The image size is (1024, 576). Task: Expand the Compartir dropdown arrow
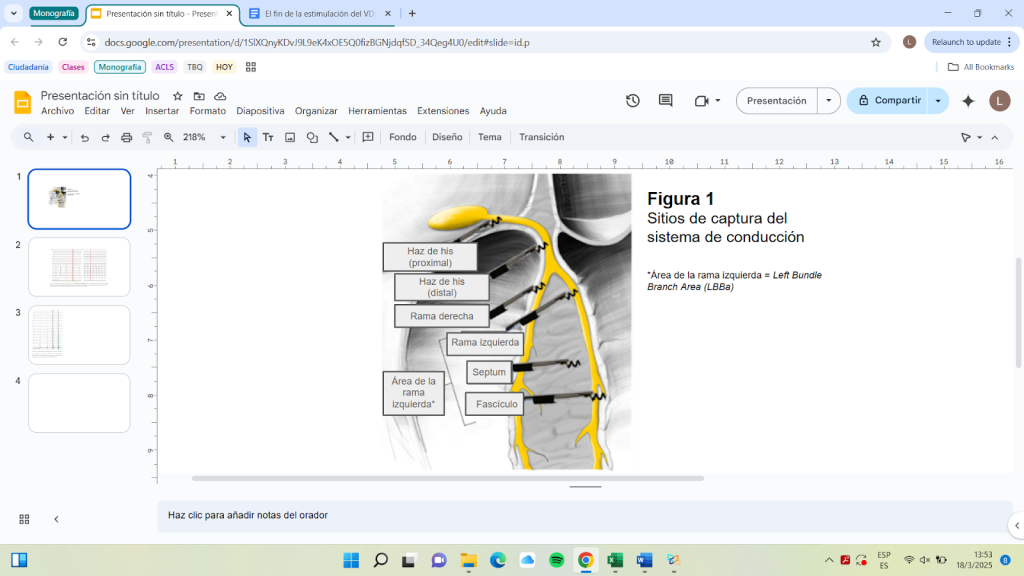pos(938,101)
